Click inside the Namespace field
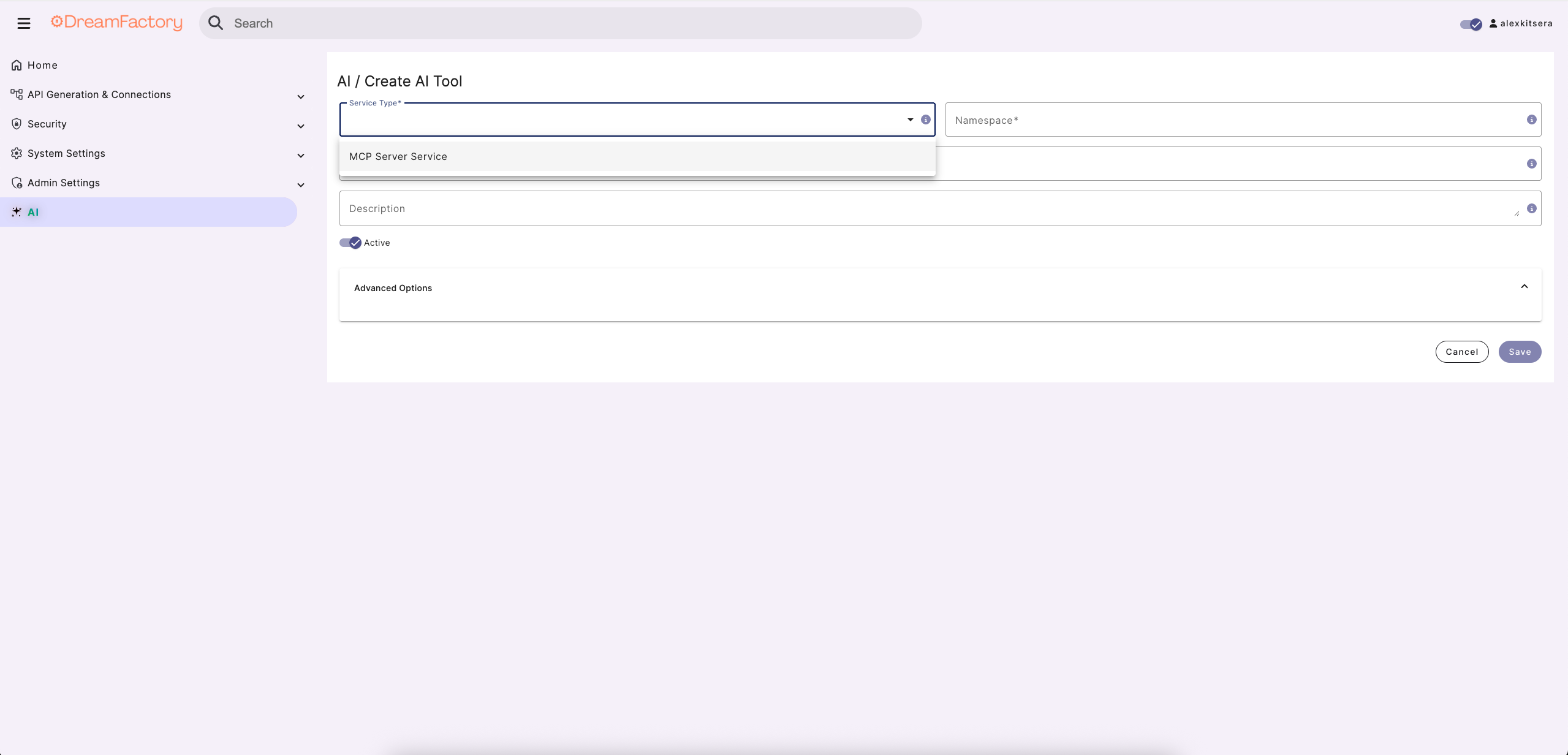 click(1164, 120)
